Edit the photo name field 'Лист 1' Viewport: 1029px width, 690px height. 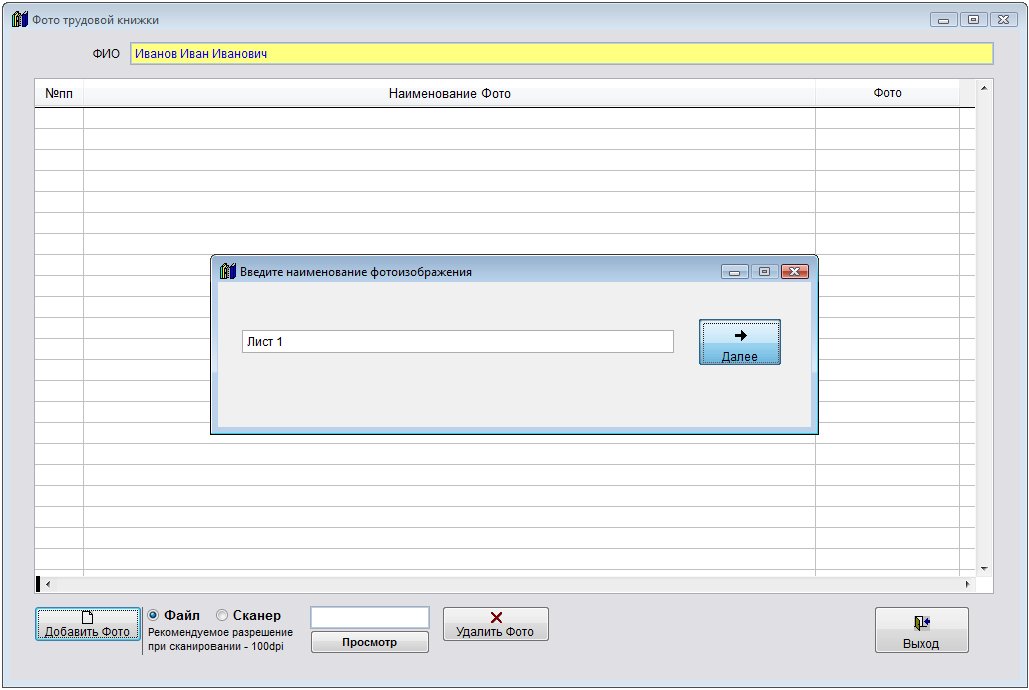(457, 341)
